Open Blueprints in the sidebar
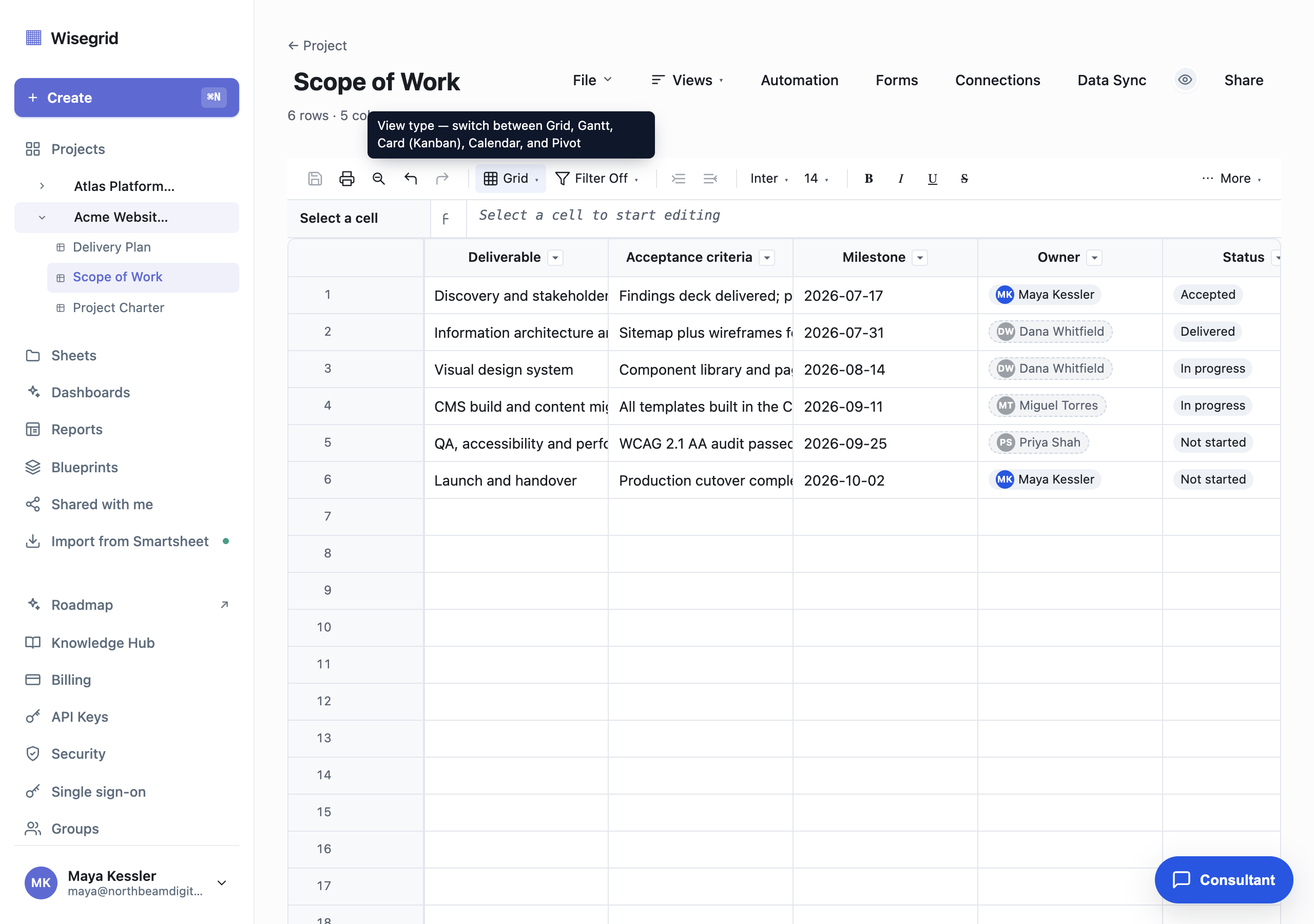This screenshot has height=924, width=1314. [x=126, y=467]
